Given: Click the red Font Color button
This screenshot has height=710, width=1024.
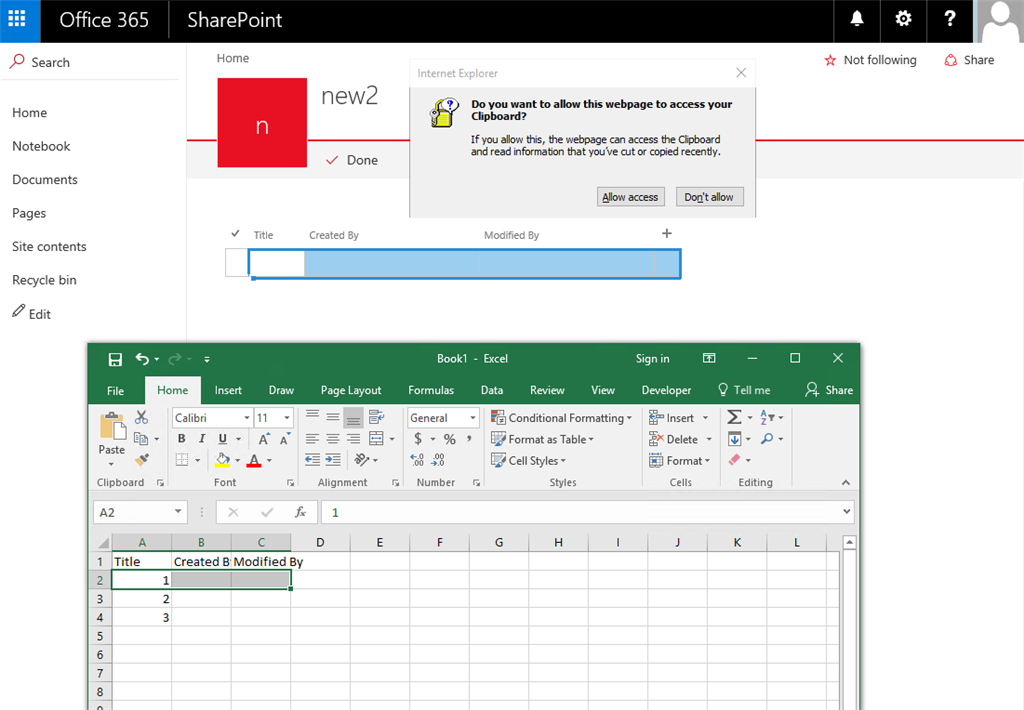Looking at the screenshot, I should coord(255,460).
